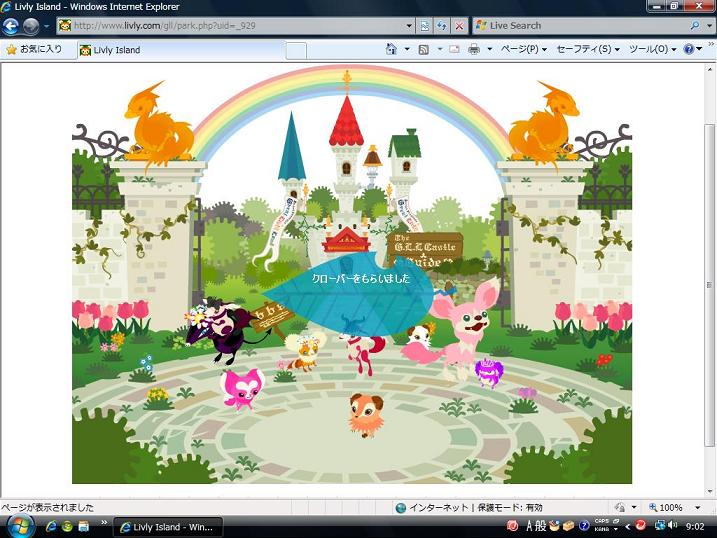717x538 pixels.
Task: Open the ページ(P) menu
Action: (524, 49)
